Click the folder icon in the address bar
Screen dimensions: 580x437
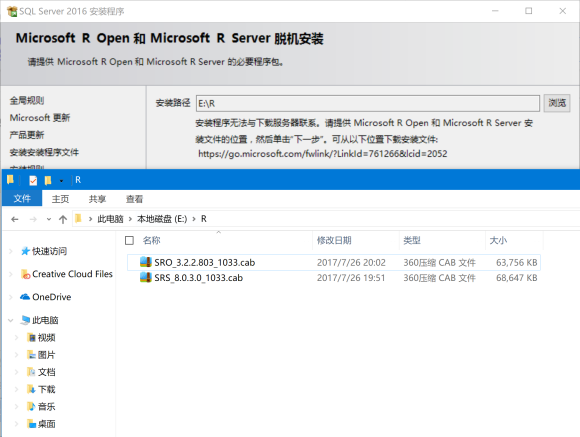pos(78,218)
